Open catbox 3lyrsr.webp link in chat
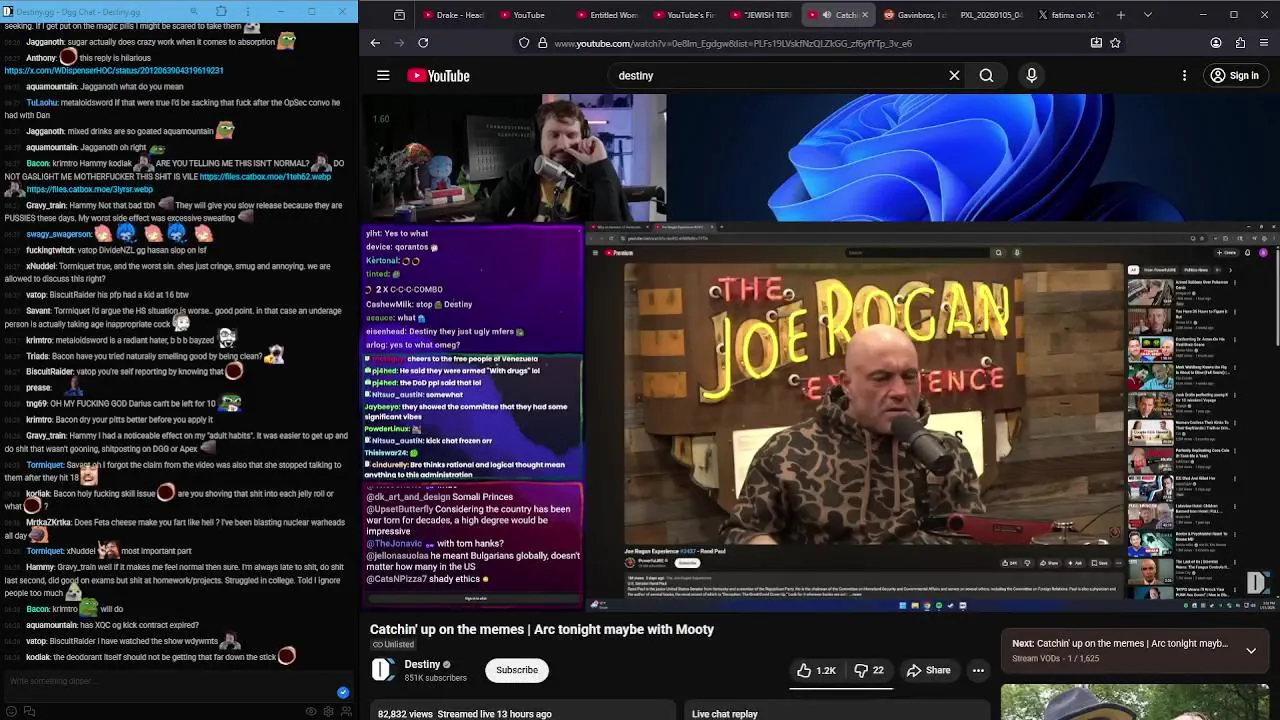Viewport: 1280px width, 720px height. click(90, 189)
